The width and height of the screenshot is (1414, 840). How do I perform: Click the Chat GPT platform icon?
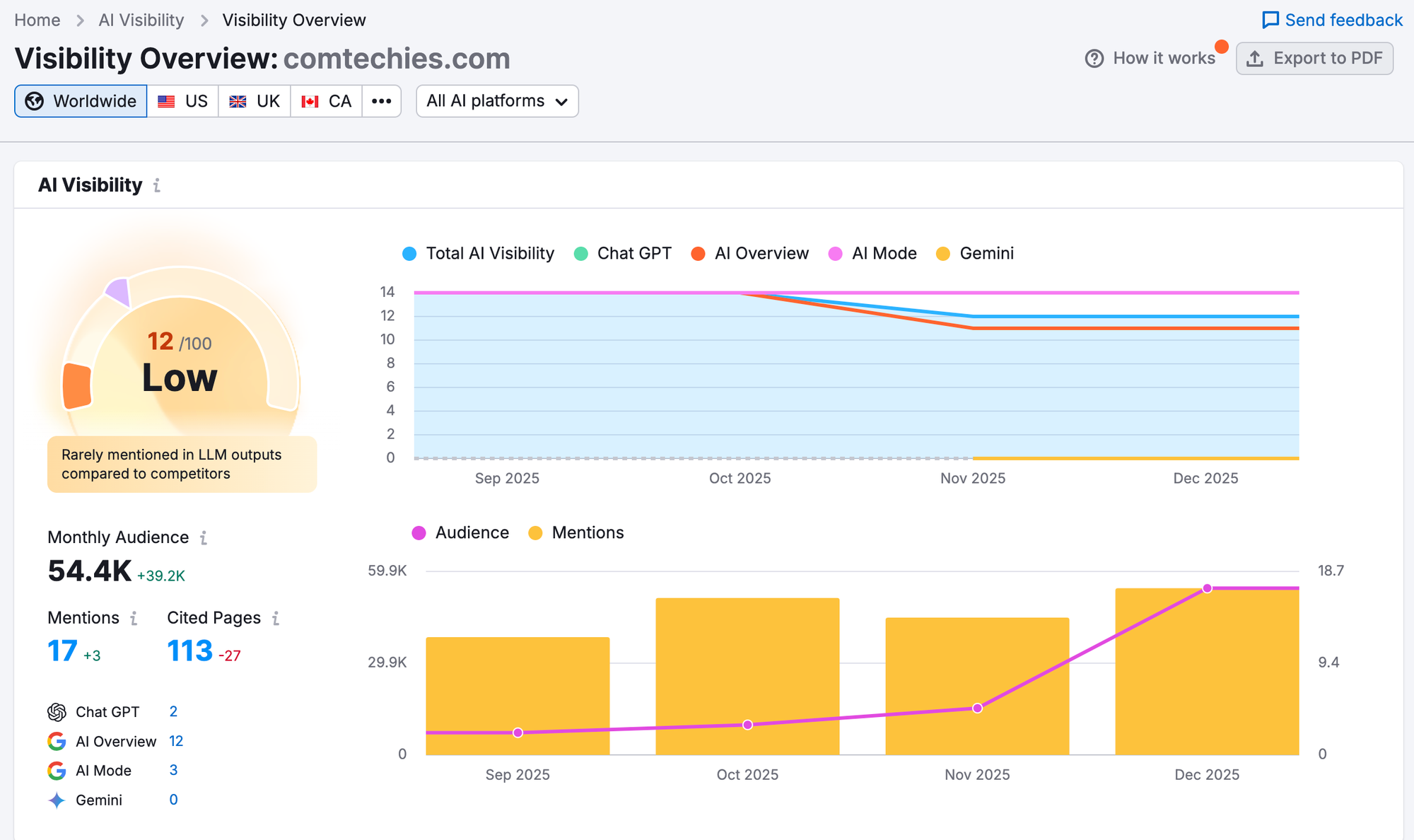tap(57, 711)
